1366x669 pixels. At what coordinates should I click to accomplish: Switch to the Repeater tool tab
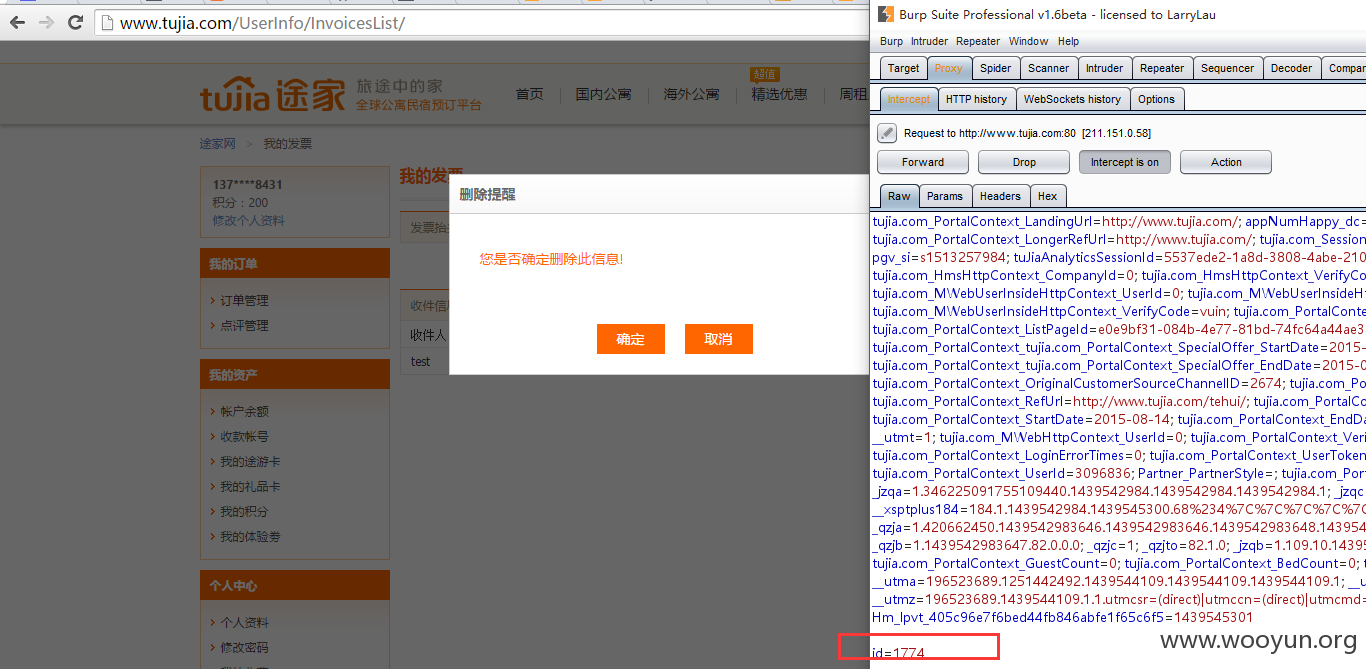(1162, 68)
